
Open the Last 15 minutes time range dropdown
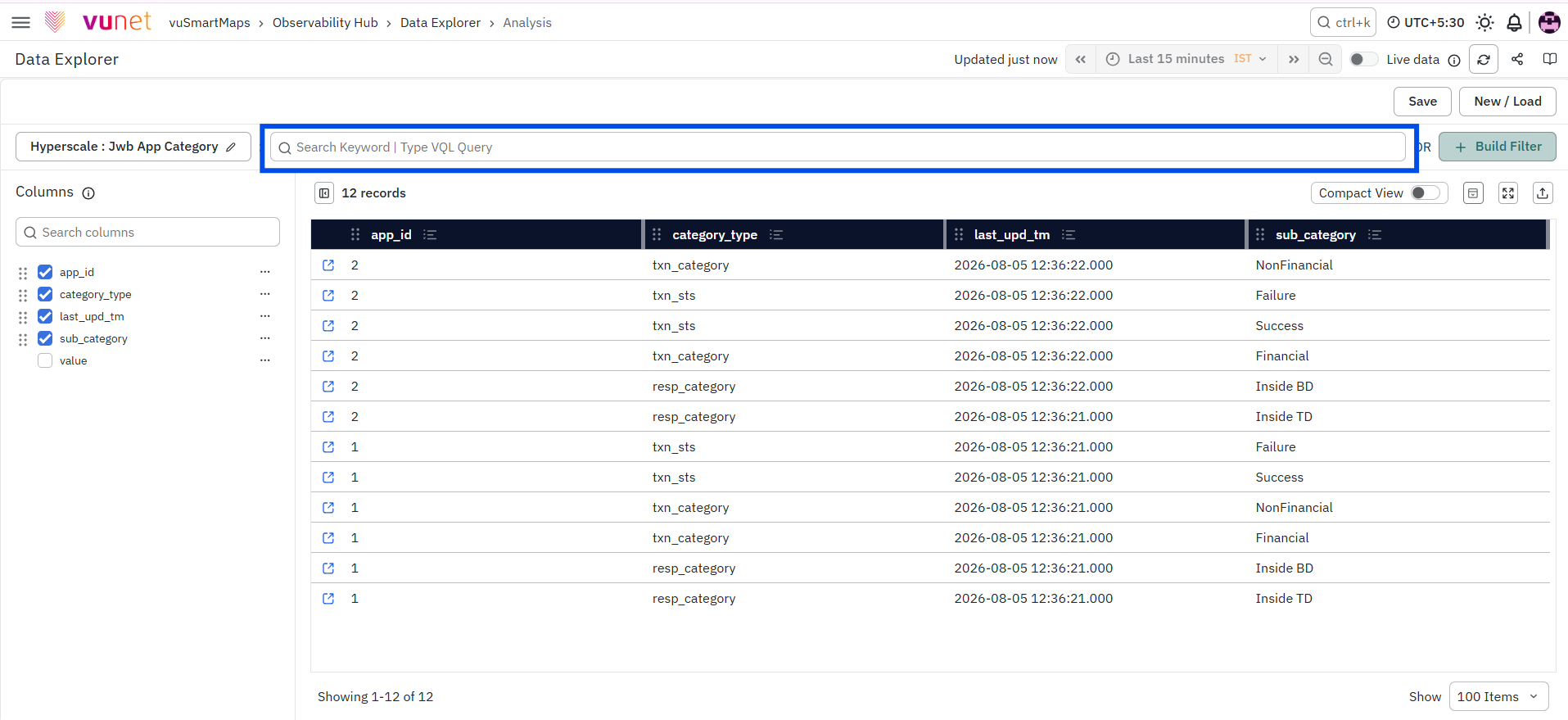click(1186, 59)
